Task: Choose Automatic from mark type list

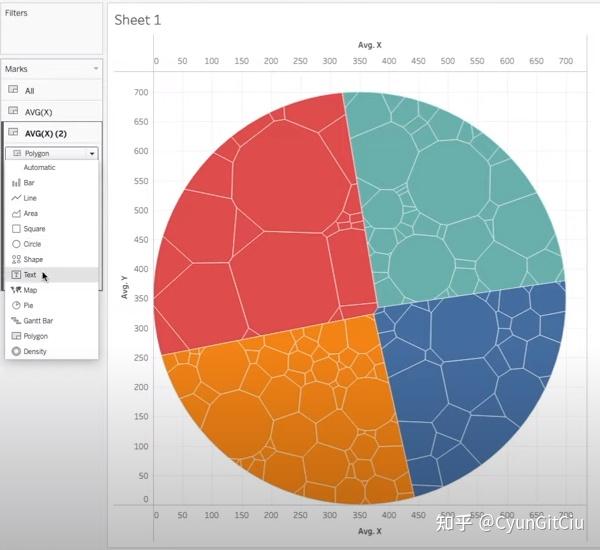Action: (39, 167)
